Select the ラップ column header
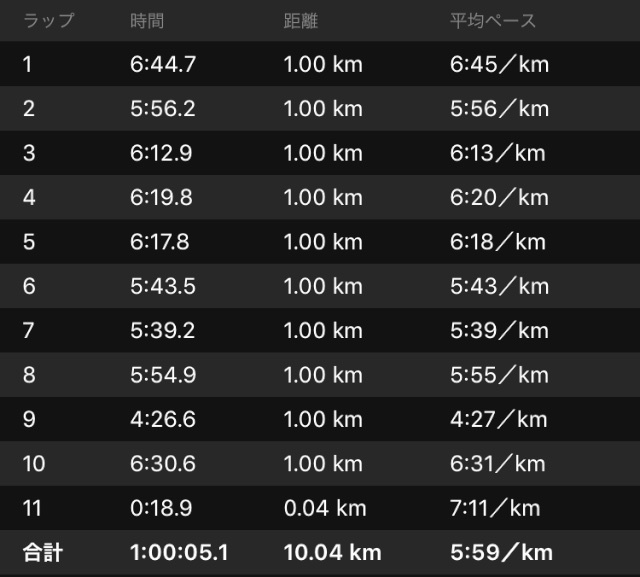 49,20
